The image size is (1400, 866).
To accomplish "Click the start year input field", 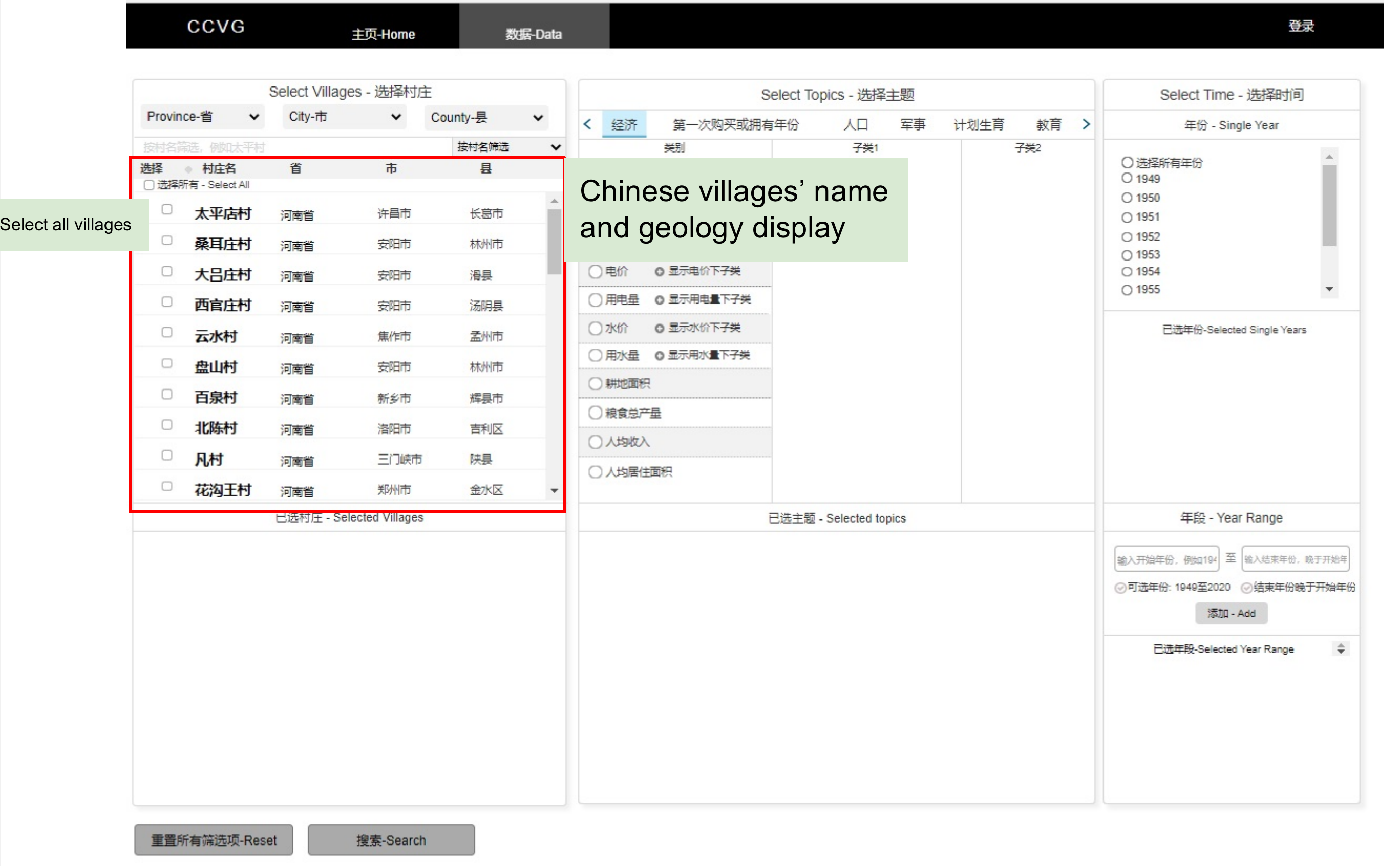I will (1167, 559).
